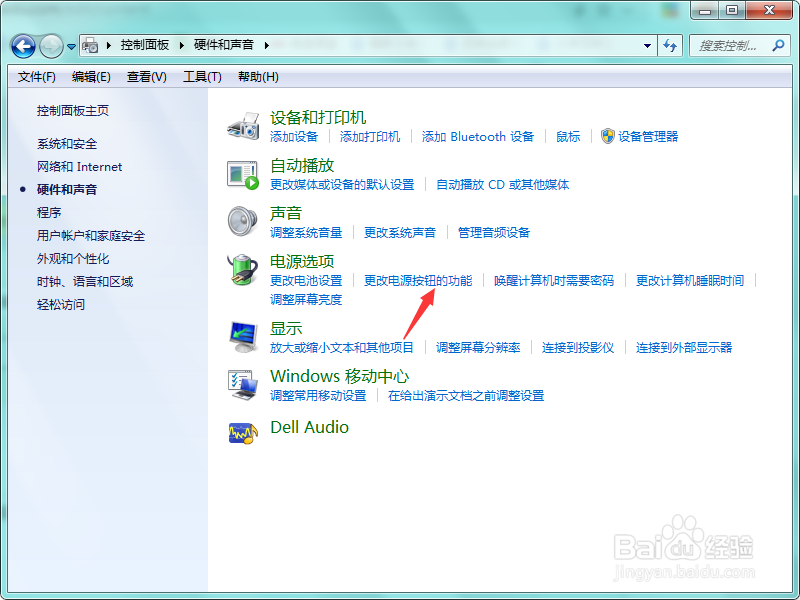
Task: Expand the arrow after 硬件和声音 breadcrumb
Action: pyautogui.click(x=266, y=45)
